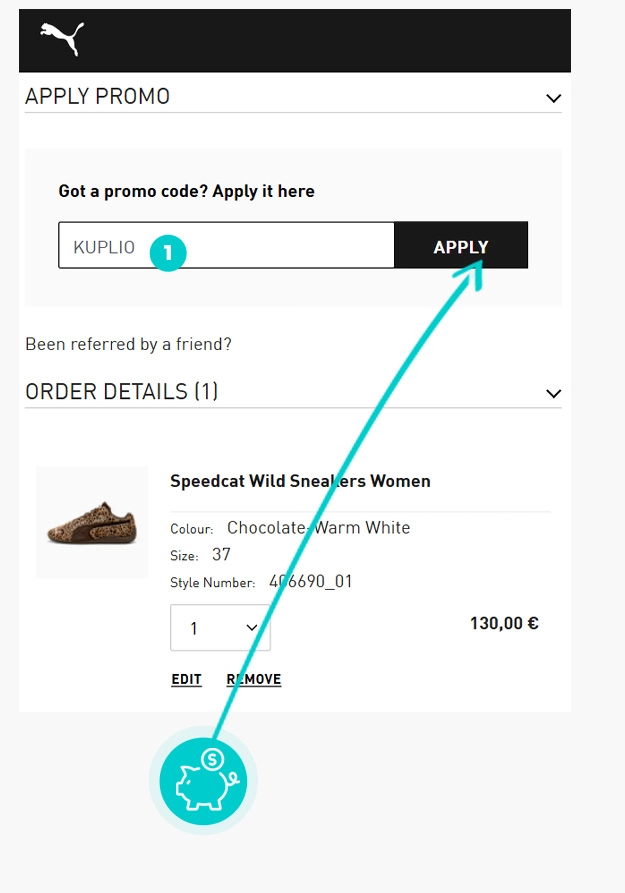Click the size 37 value

[221, 554]
